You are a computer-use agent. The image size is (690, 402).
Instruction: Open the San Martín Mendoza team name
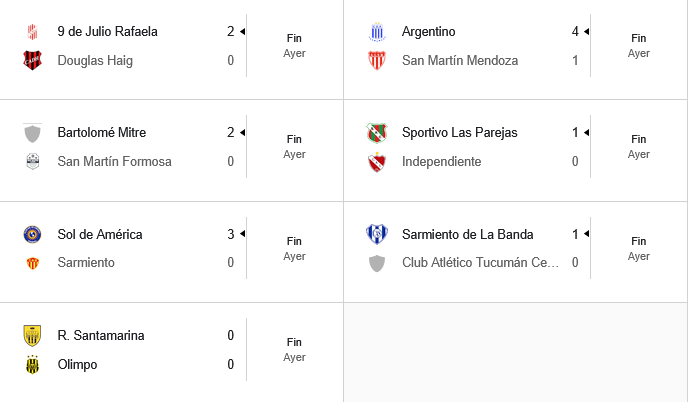(460, 61)
